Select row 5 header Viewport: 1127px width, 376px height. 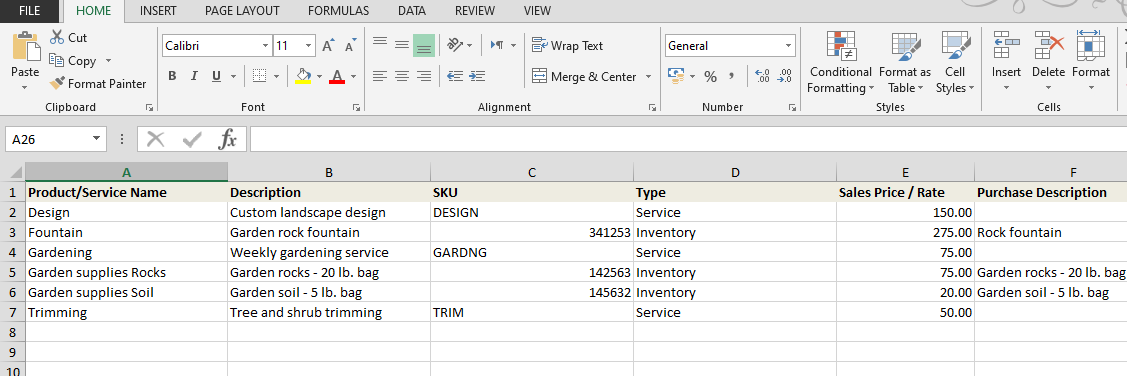[12, 272]
